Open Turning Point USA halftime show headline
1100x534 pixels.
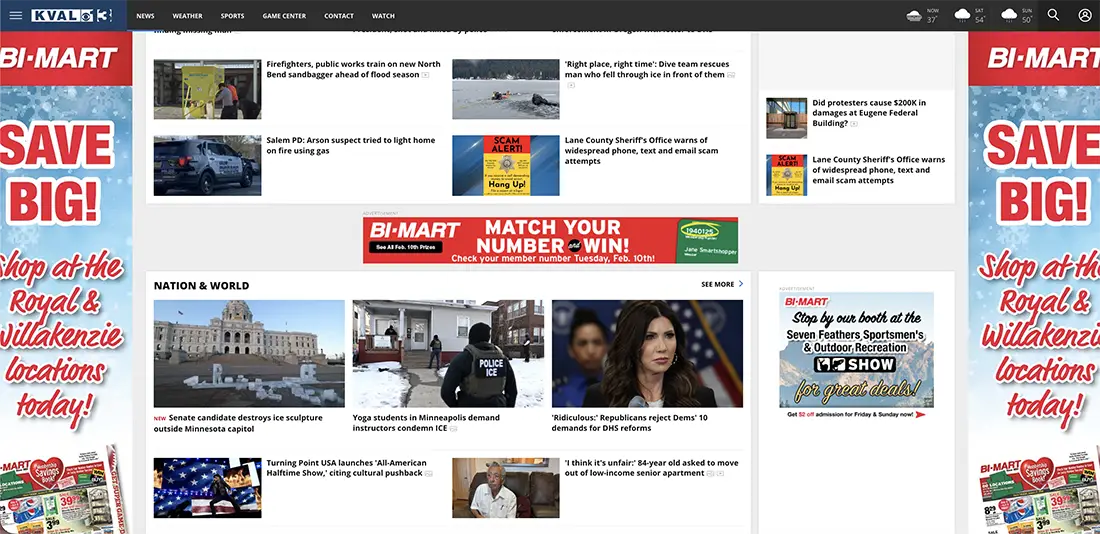[x=347, y=468]
